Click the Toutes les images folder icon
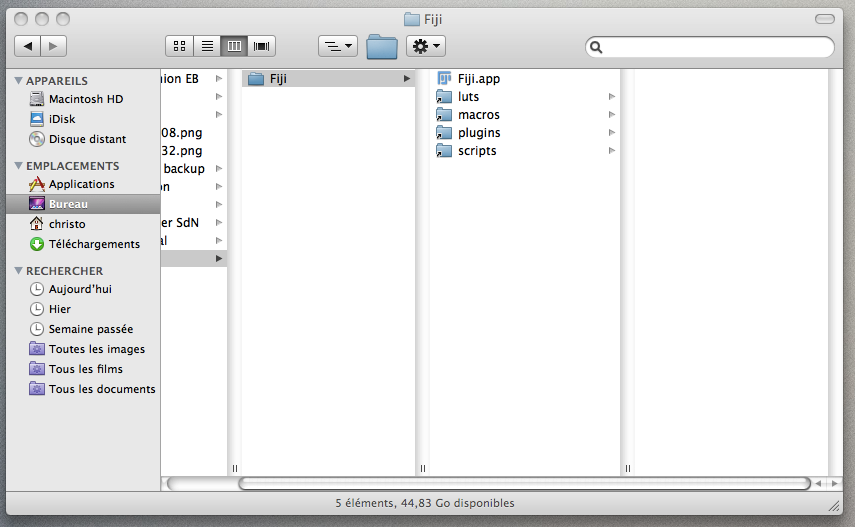The image size is (855, 527). pyautogui.click(x=37, y=349)
